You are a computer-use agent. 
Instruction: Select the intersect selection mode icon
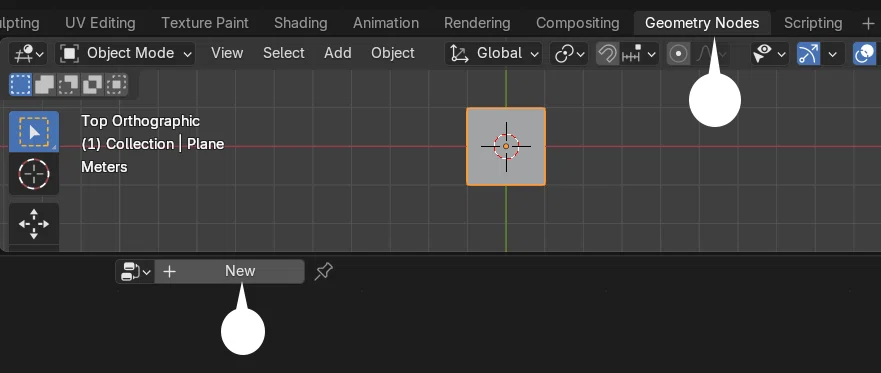(x=116, y=85)
